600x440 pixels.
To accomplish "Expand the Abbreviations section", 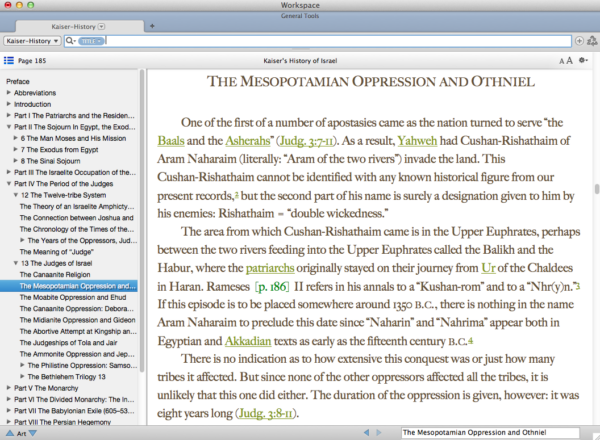I will 8,93.
